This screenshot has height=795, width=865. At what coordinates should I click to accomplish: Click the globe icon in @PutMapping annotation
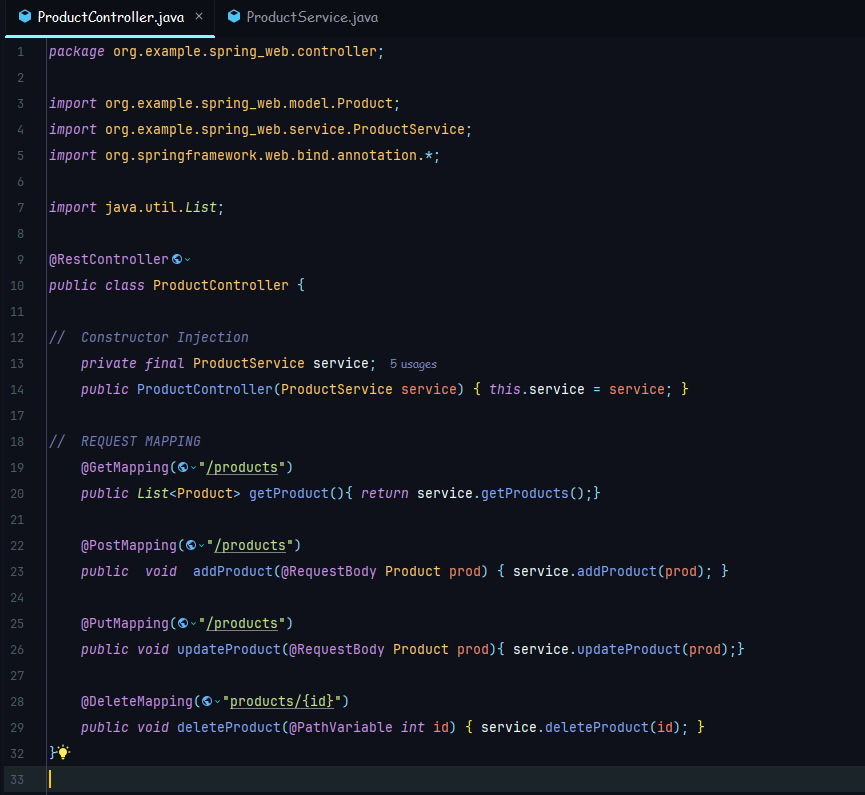pyautogui.click(x=183, y=623)
